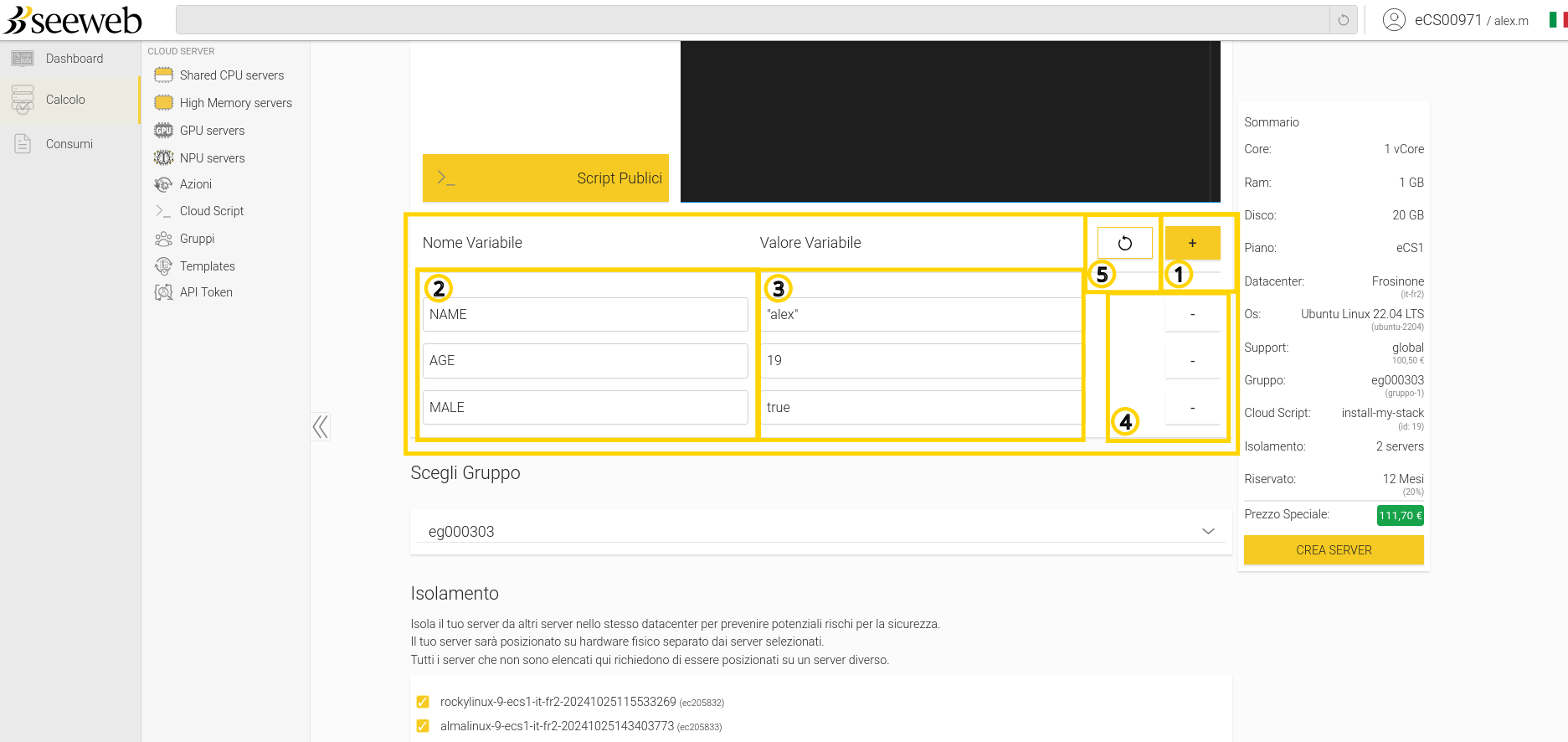Image resolution: width=1568 pixels, height=742 pixels.
Task: Reset variables with the circular arrow button
Action: coord(1125,243)
